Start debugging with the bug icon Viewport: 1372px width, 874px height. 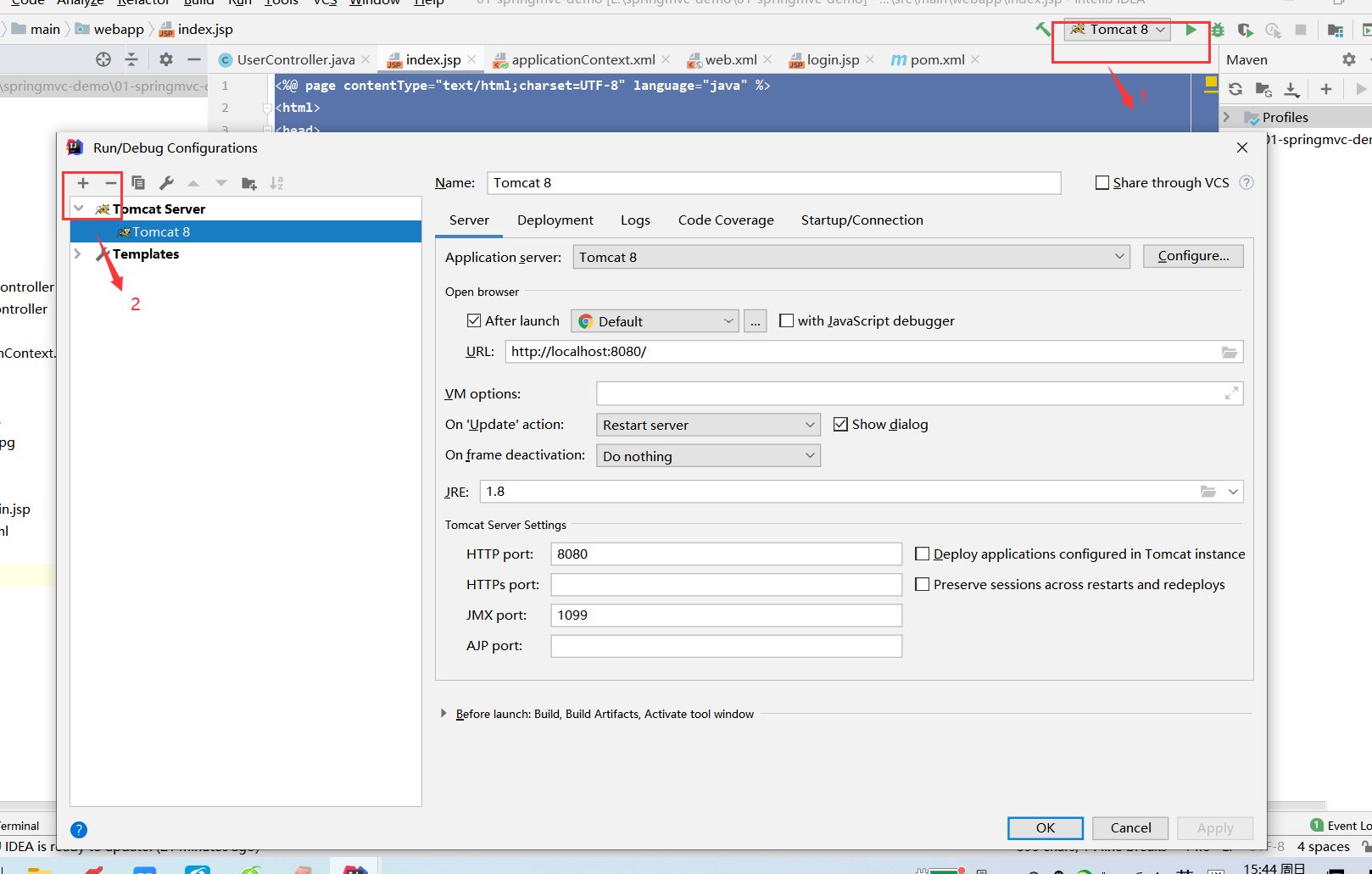(x=1219, y=30)
